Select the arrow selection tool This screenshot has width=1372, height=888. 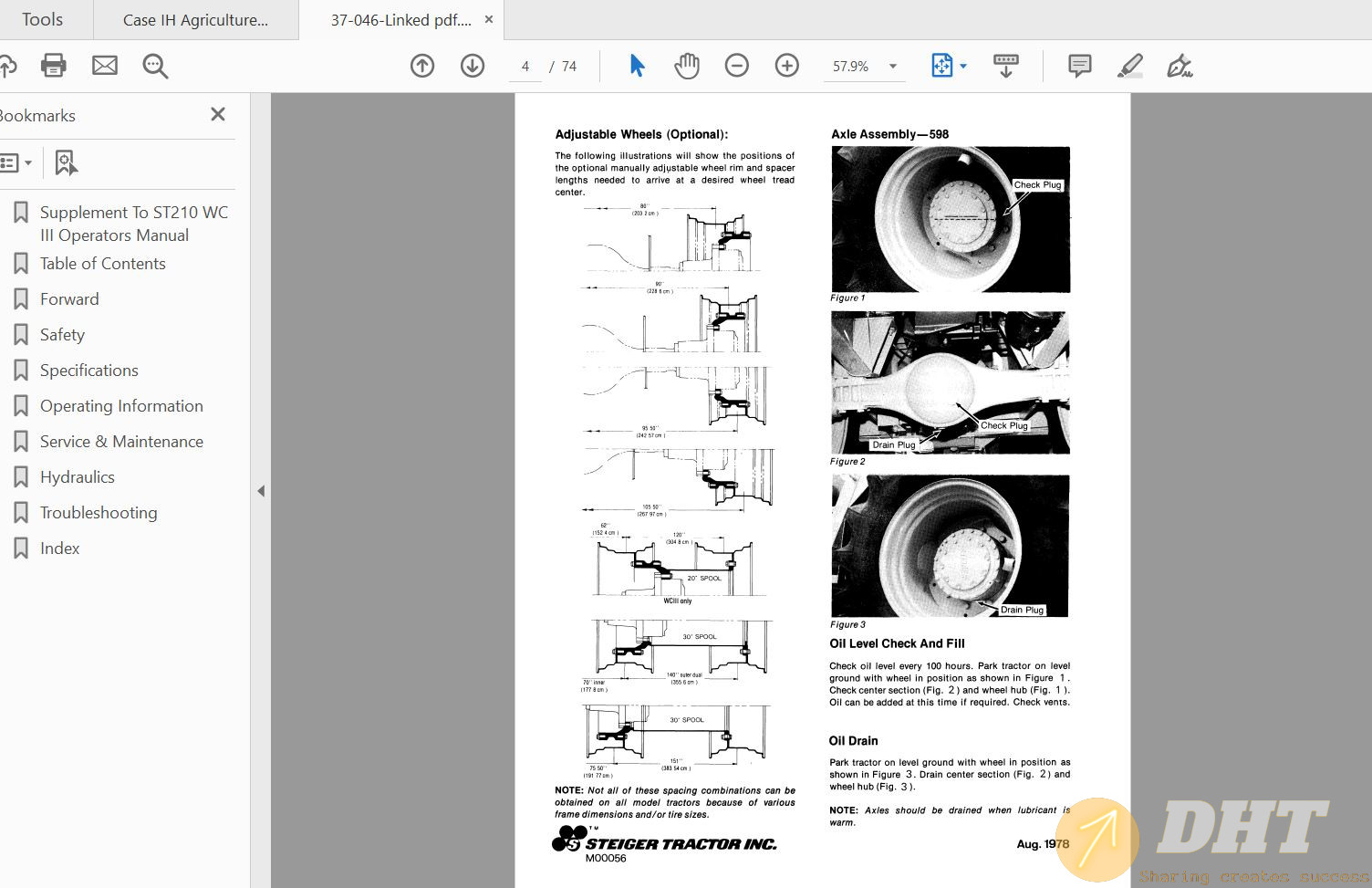637,66
